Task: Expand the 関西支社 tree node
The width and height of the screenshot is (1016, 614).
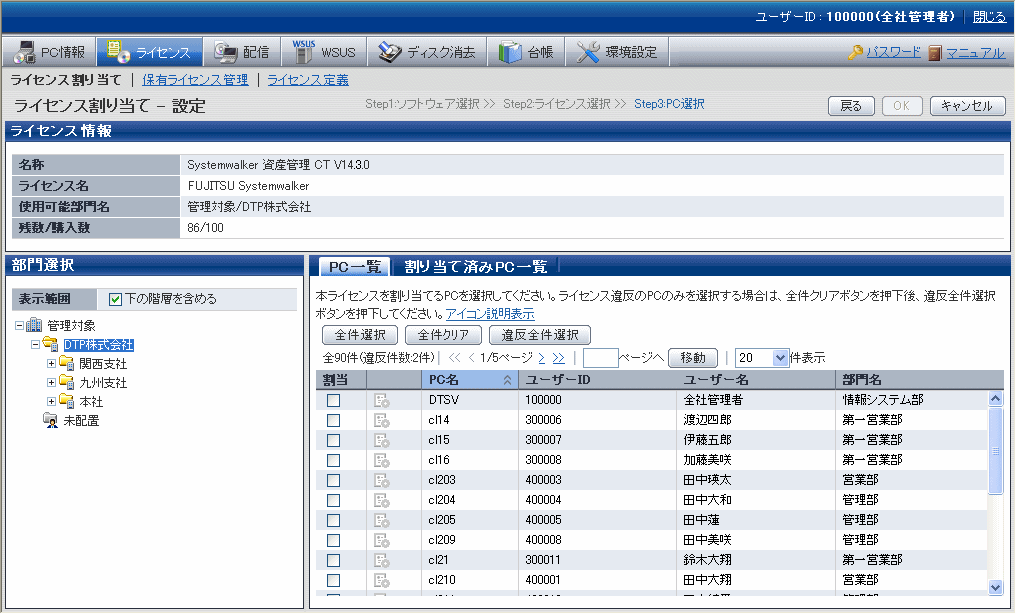Action: [x=51, y=363]
